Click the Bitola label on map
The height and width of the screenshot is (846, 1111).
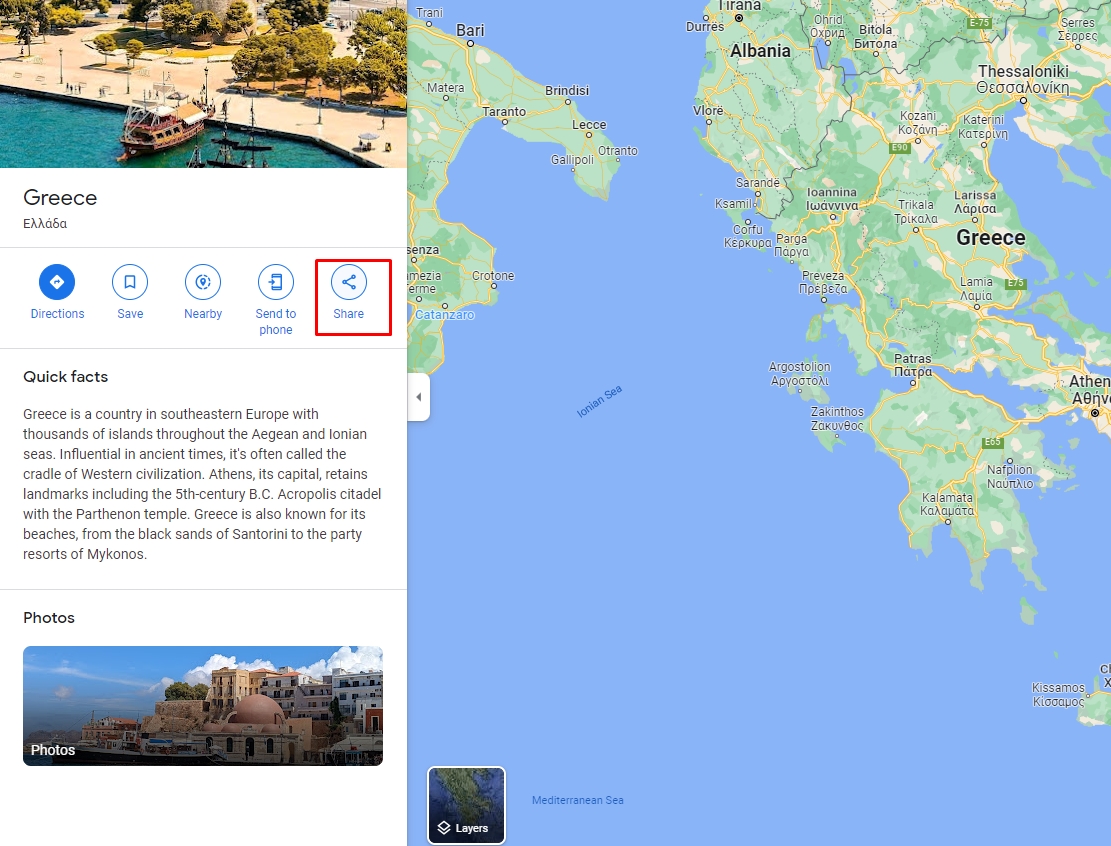[x=876, y=36]
